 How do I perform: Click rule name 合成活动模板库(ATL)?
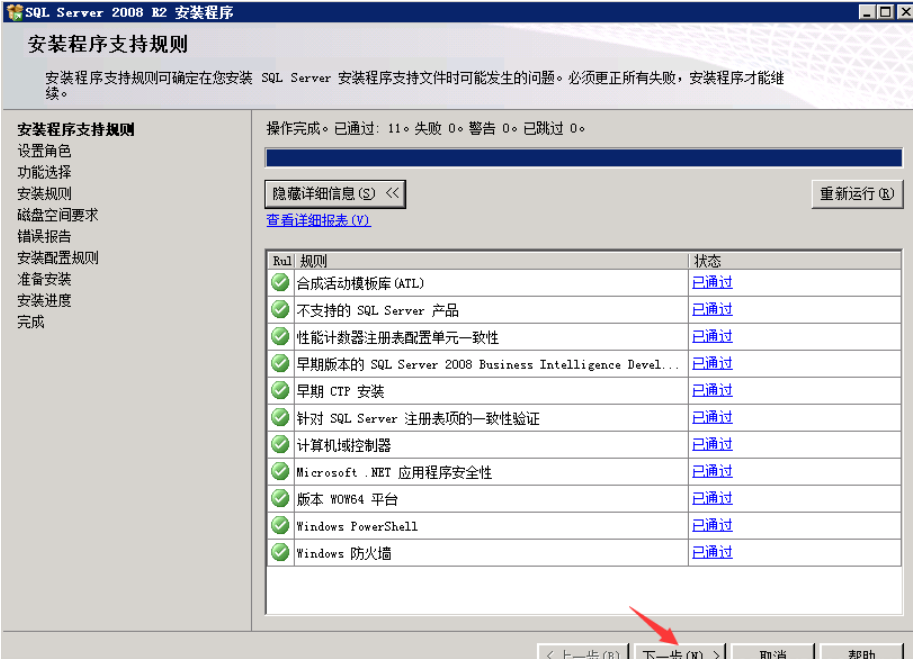pos(360,284)
